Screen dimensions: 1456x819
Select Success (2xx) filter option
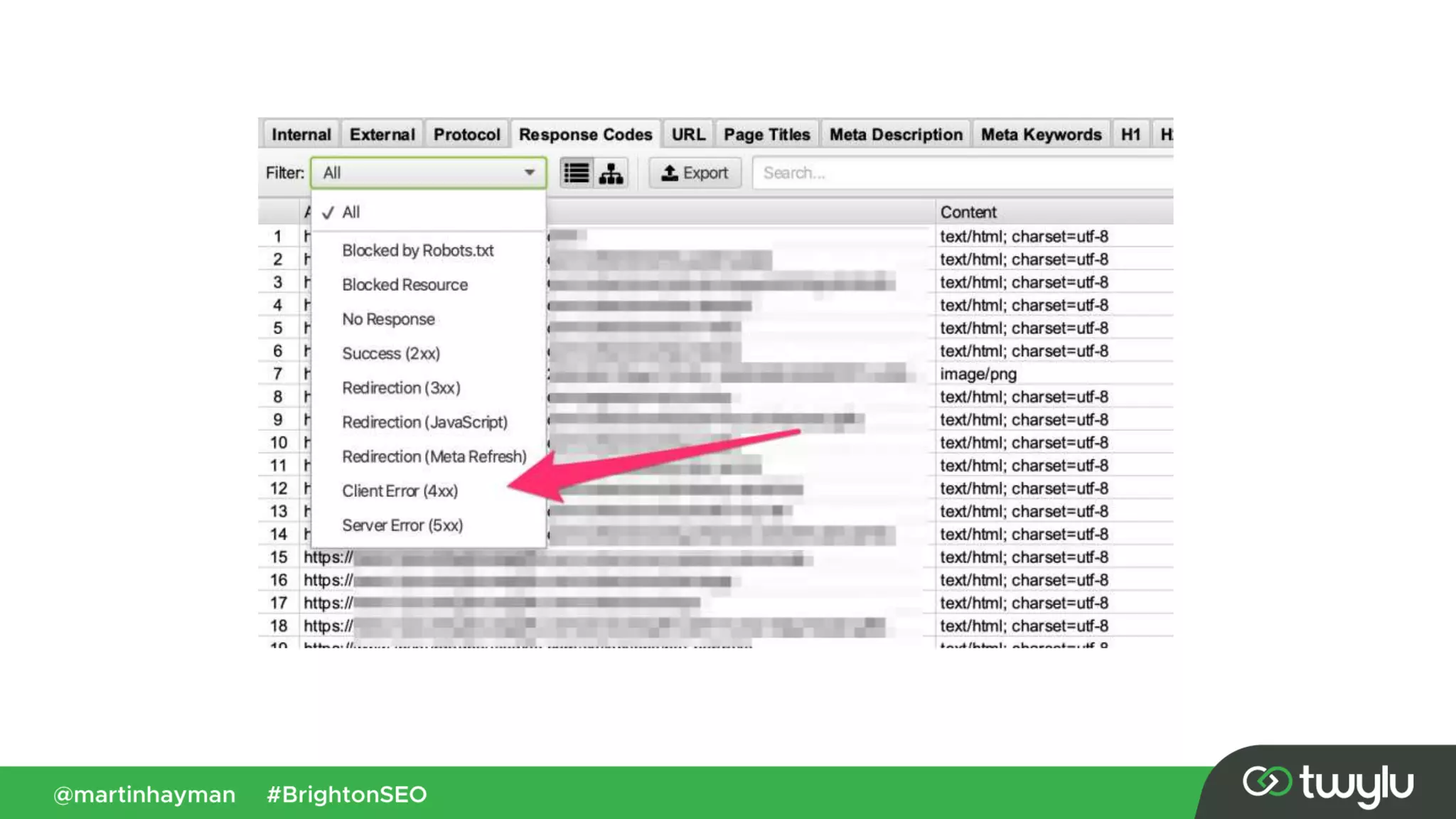390,354
